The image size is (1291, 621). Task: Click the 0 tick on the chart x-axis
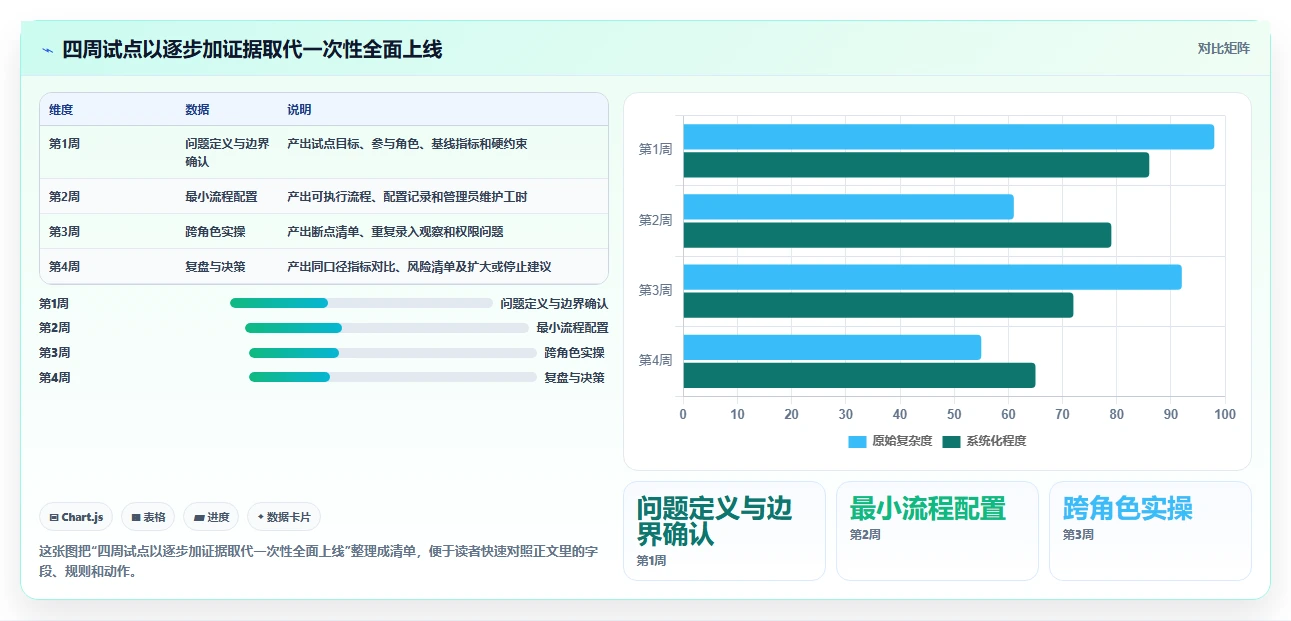coord(683,414)
